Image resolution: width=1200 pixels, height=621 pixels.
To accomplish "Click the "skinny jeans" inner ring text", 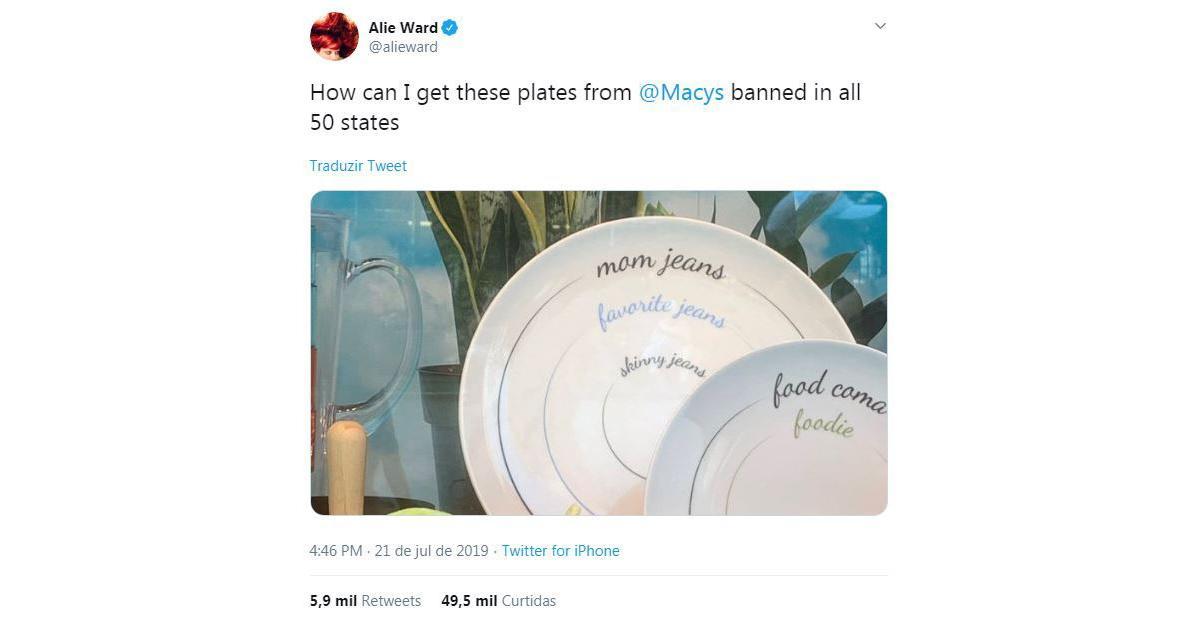I will tap(662, 365).
